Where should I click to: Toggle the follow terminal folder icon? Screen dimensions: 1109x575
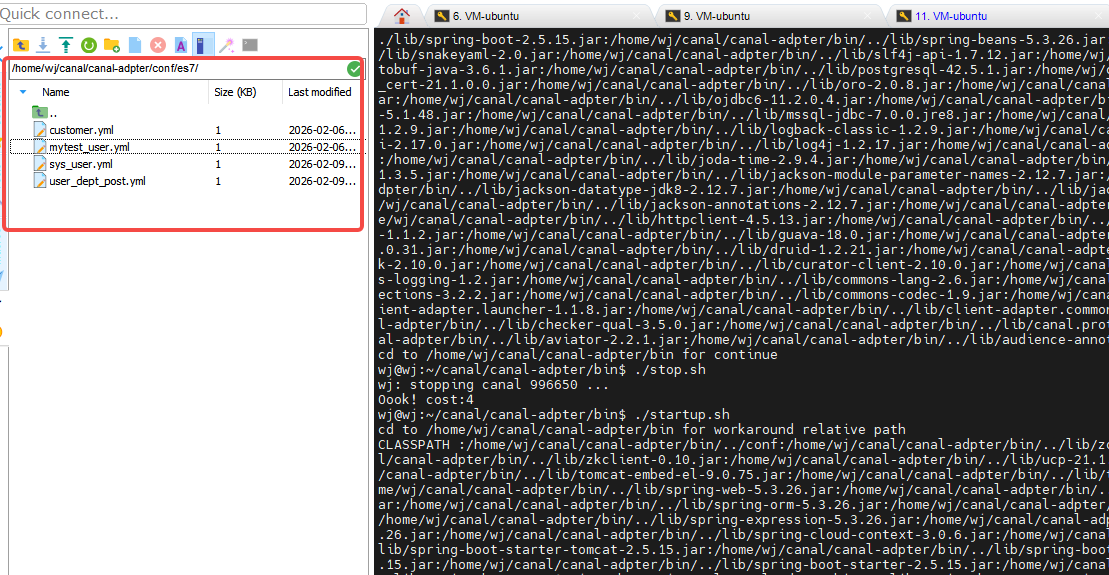click(x=202, y=45)
